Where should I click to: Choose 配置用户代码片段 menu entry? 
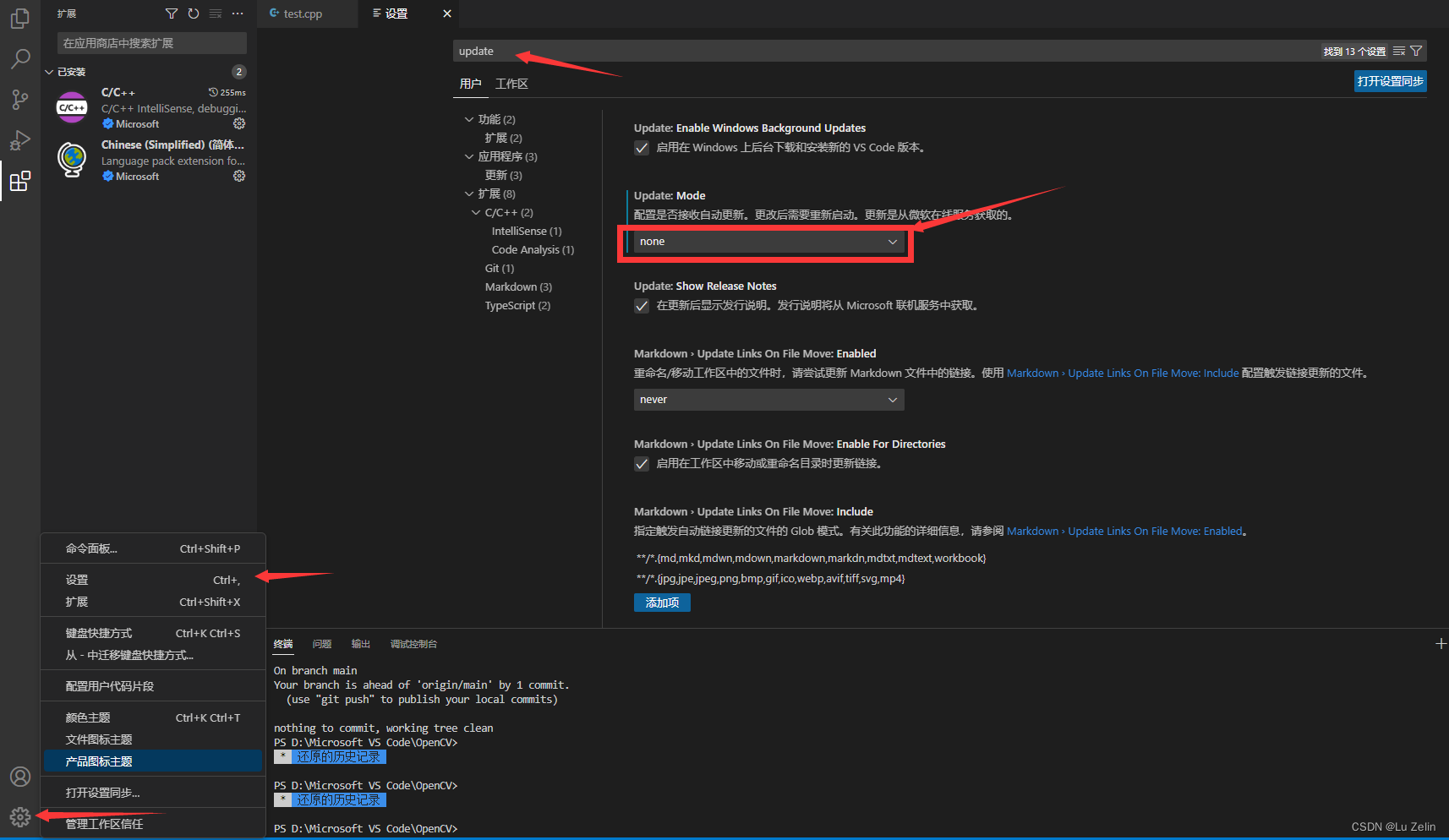pyautogui.click(x=153, y=686)
